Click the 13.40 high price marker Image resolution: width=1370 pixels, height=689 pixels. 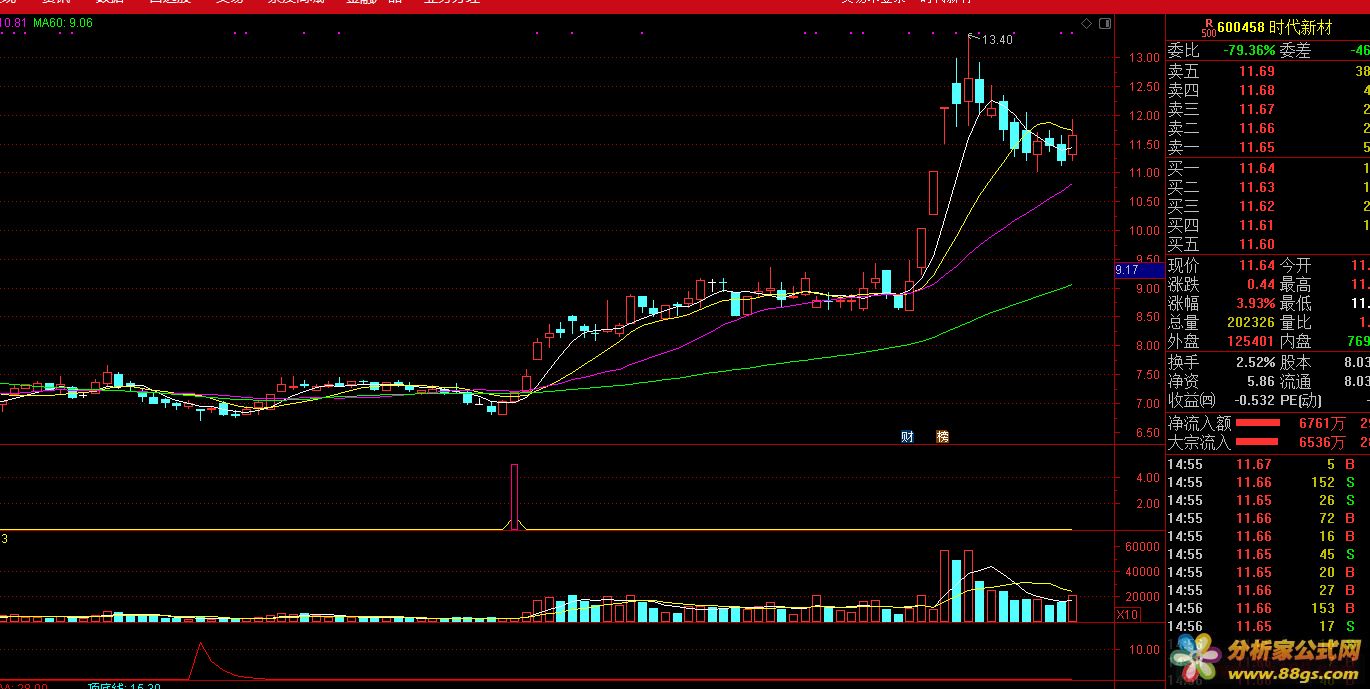coord(997,40)
